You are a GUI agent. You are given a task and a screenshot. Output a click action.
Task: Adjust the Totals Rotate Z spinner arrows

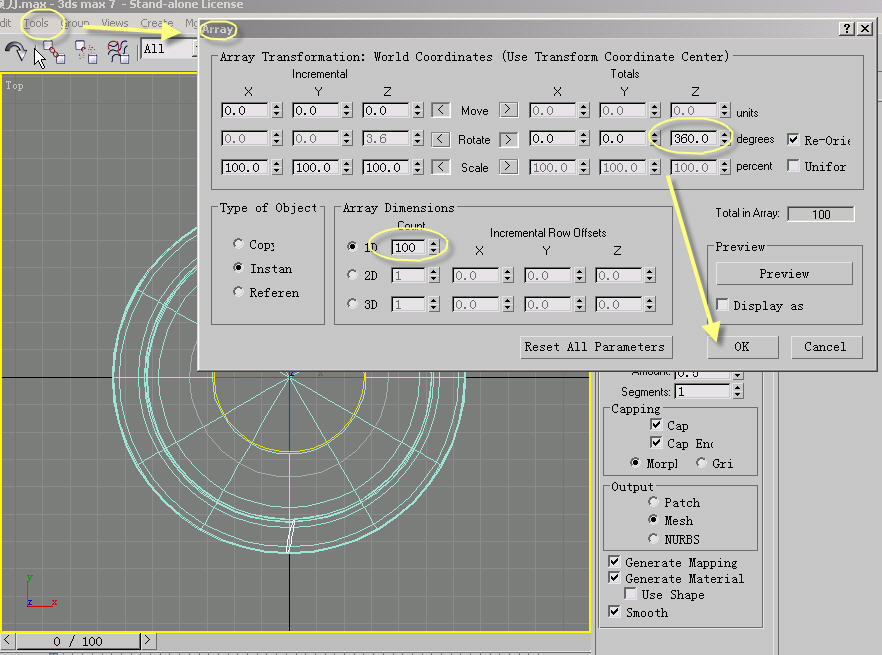point(724,138)
